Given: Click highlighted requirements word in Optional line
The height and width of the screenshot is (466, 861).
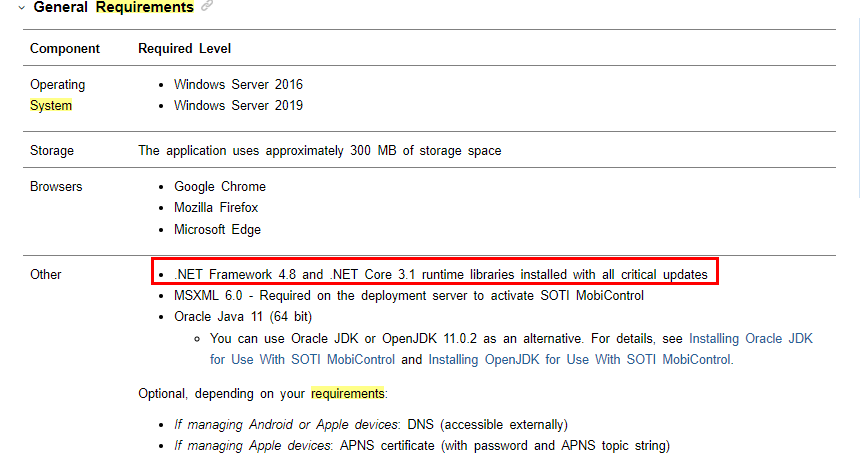Looking at the screenshot, I should click(348, 393).
